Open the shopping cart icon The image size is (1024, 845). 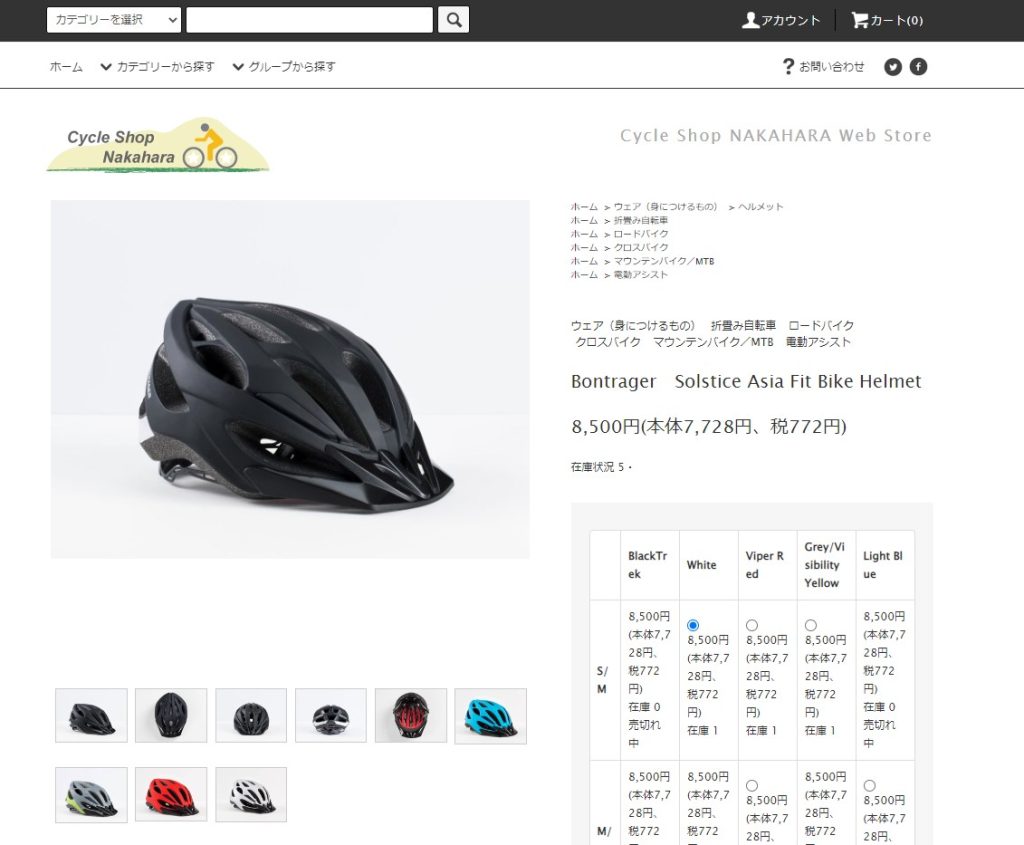coord(859,20)
